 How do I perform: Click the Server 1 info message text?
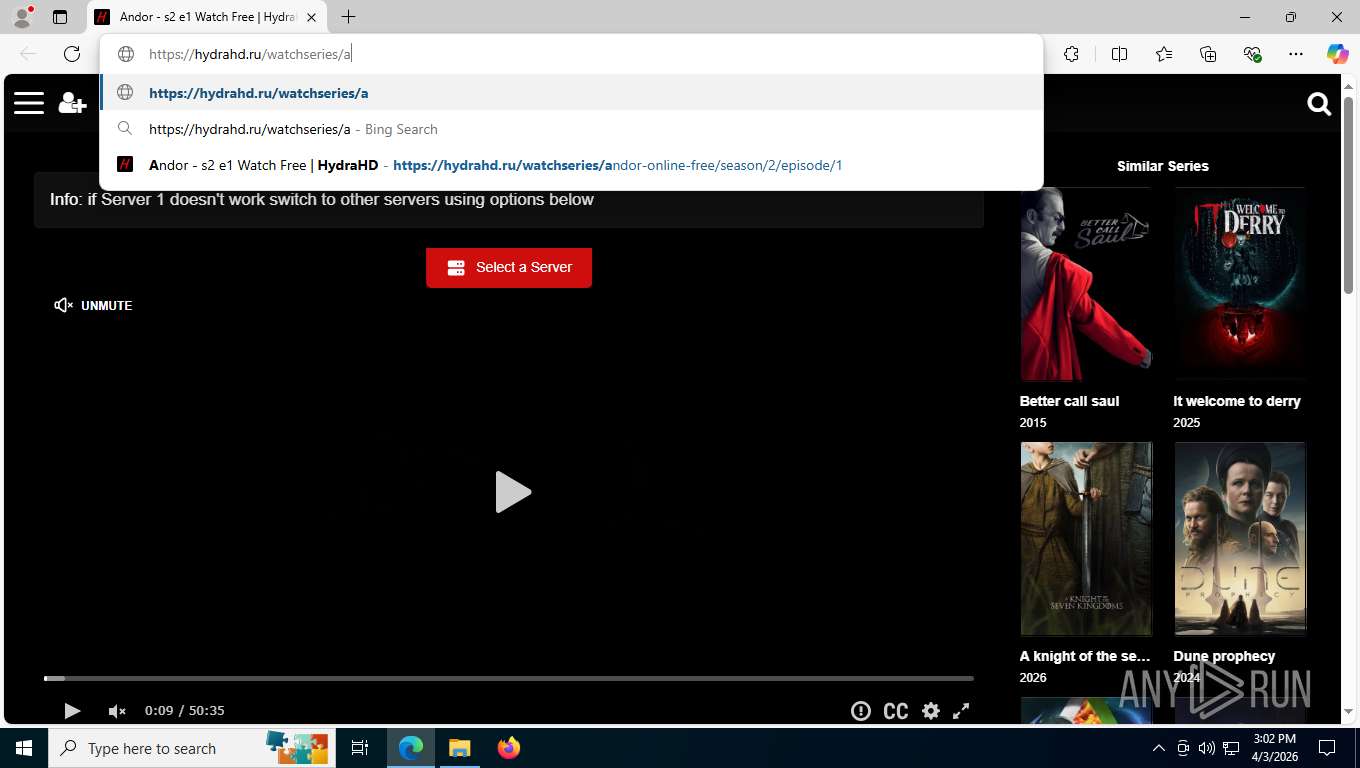point(322,199)
